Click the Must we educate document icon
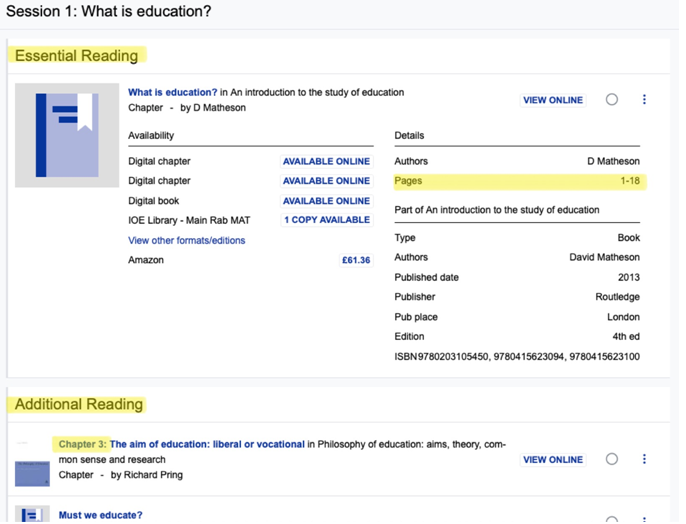Screen dimensions: 686x524 point(32,515)
